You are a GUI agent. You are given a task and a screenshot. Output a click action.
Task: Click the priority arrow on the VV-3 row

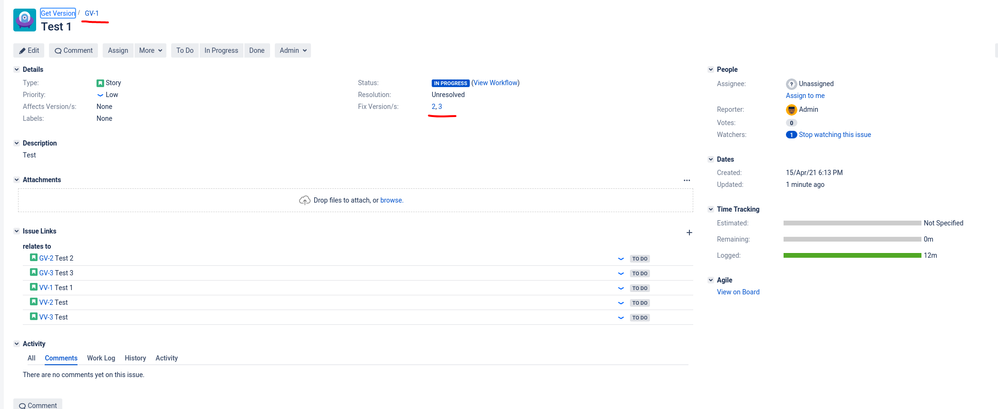[x=621, y=317]
